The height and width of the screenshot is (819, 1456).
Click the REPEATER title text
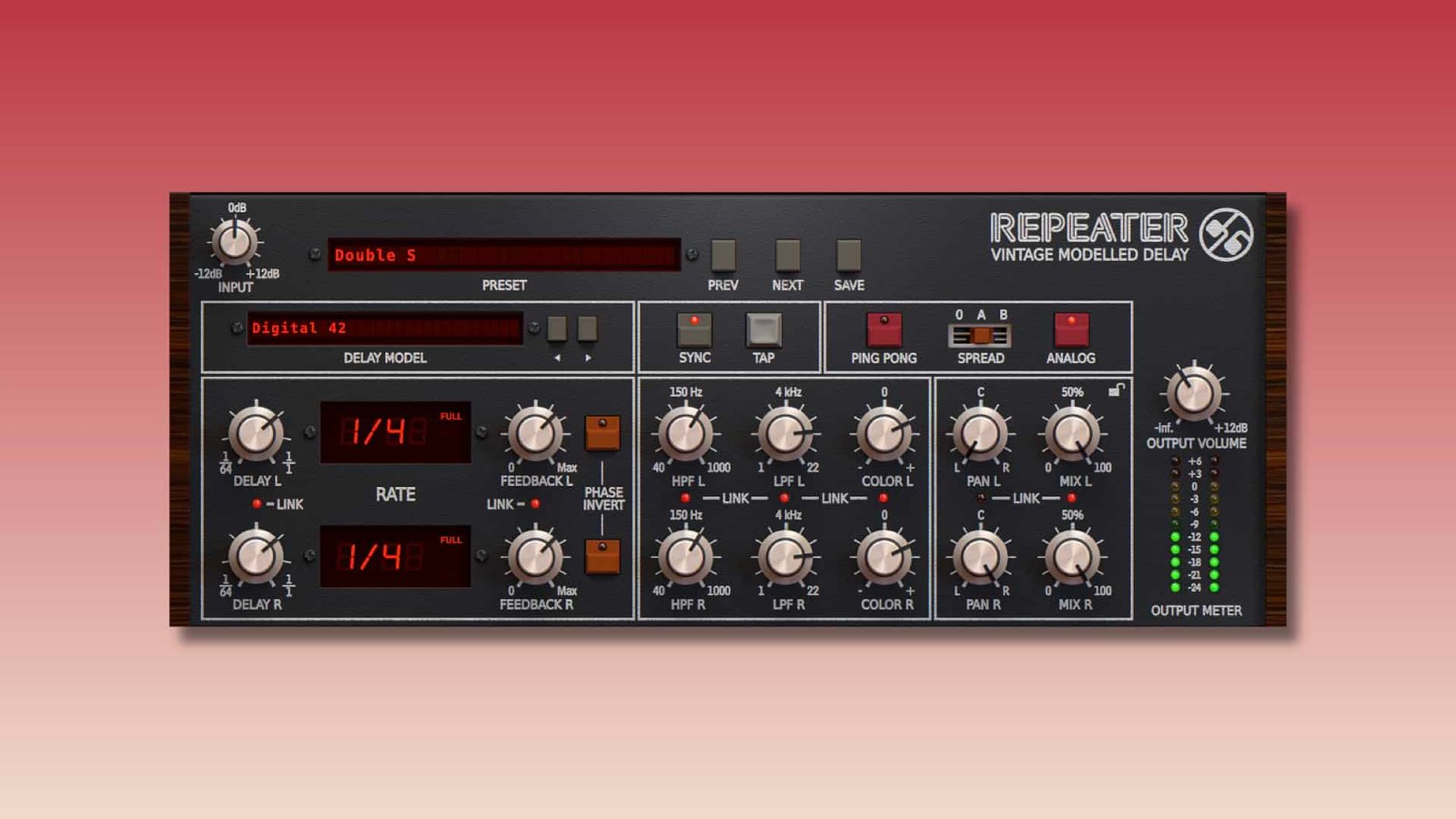(x=1088, y=227)
